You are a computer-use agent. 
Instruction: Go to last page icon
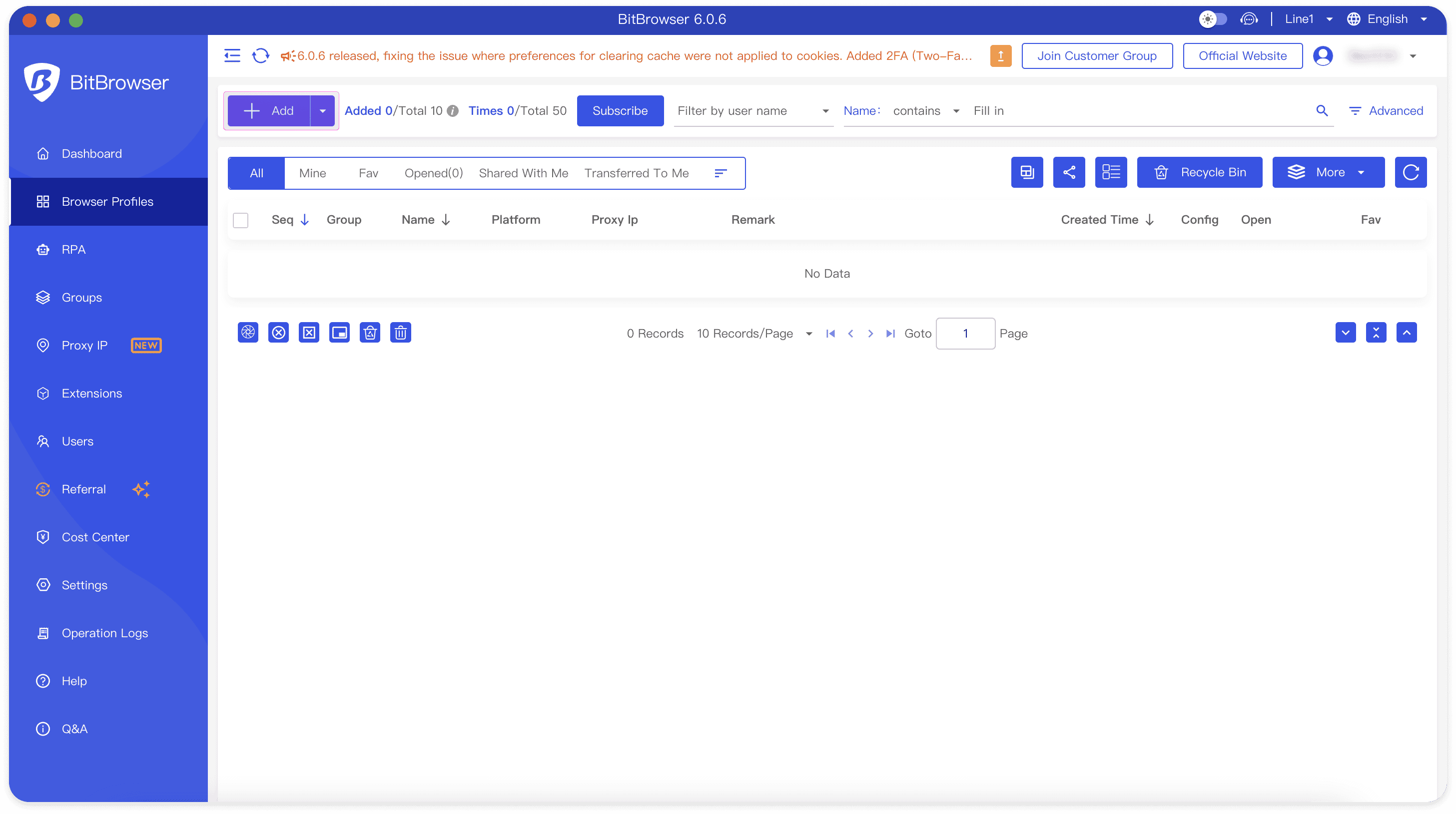[890, 334]
